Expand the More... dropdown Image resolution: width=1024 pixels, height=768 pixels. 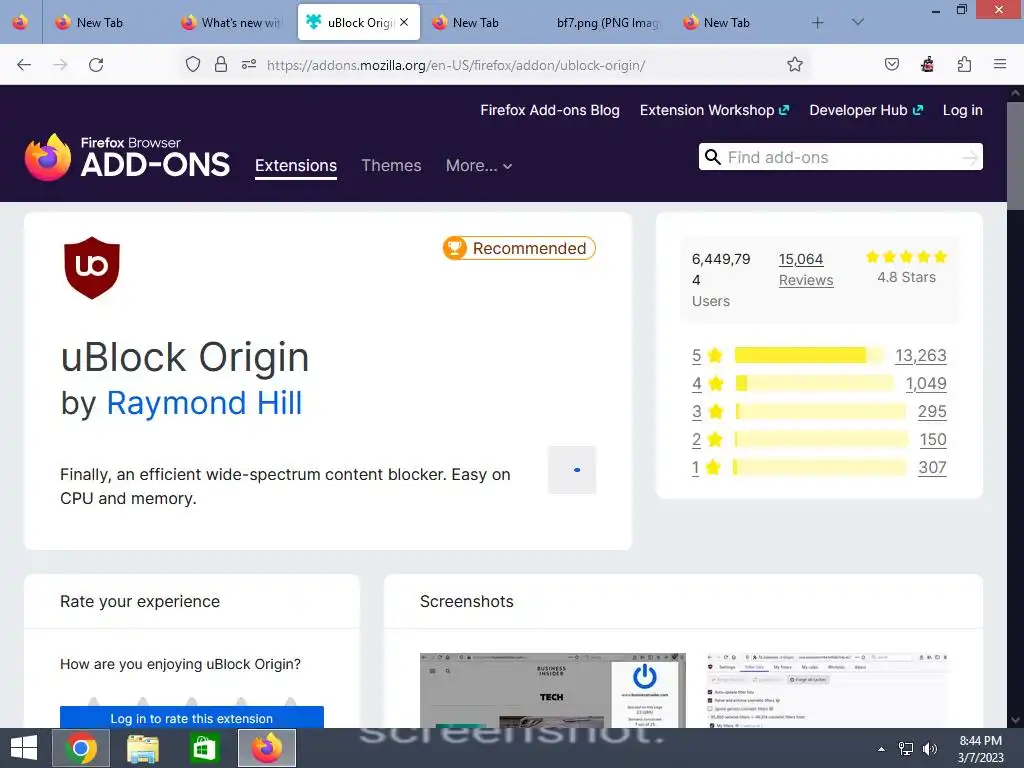click(x=479, y=166)
